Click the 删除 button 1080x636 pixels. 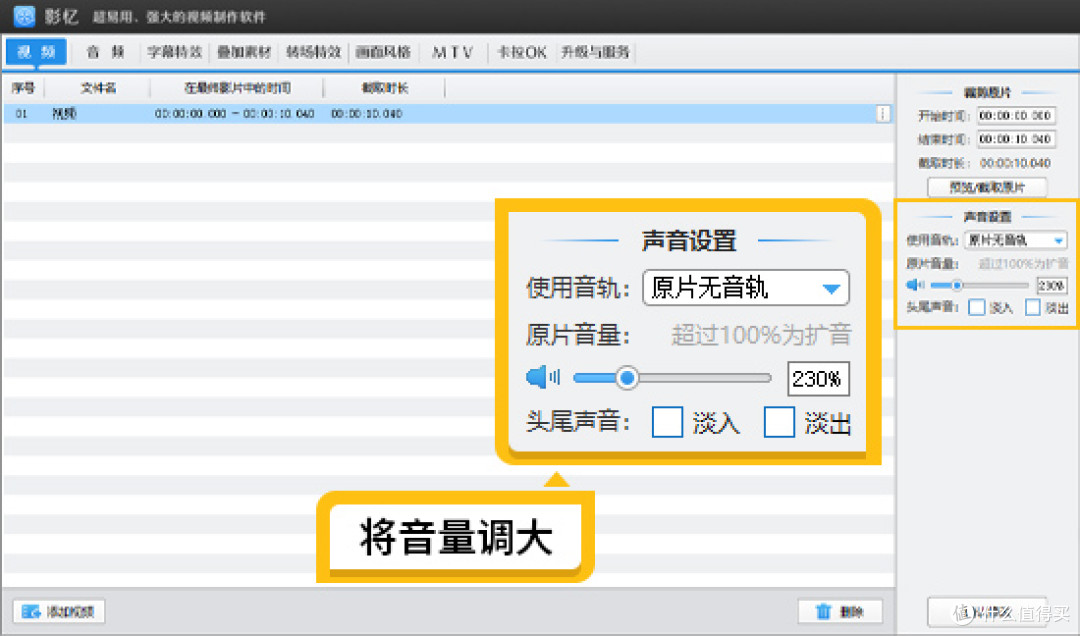pyautogui.click(x=840, y=611)
